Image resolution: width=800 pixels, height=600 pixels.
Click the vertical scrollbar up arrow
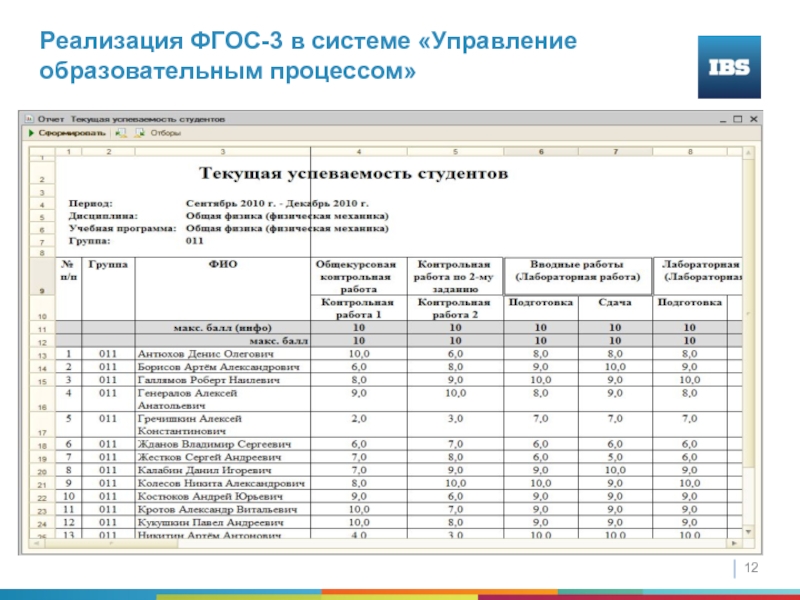pyautogui.click(x=748, y=153)
